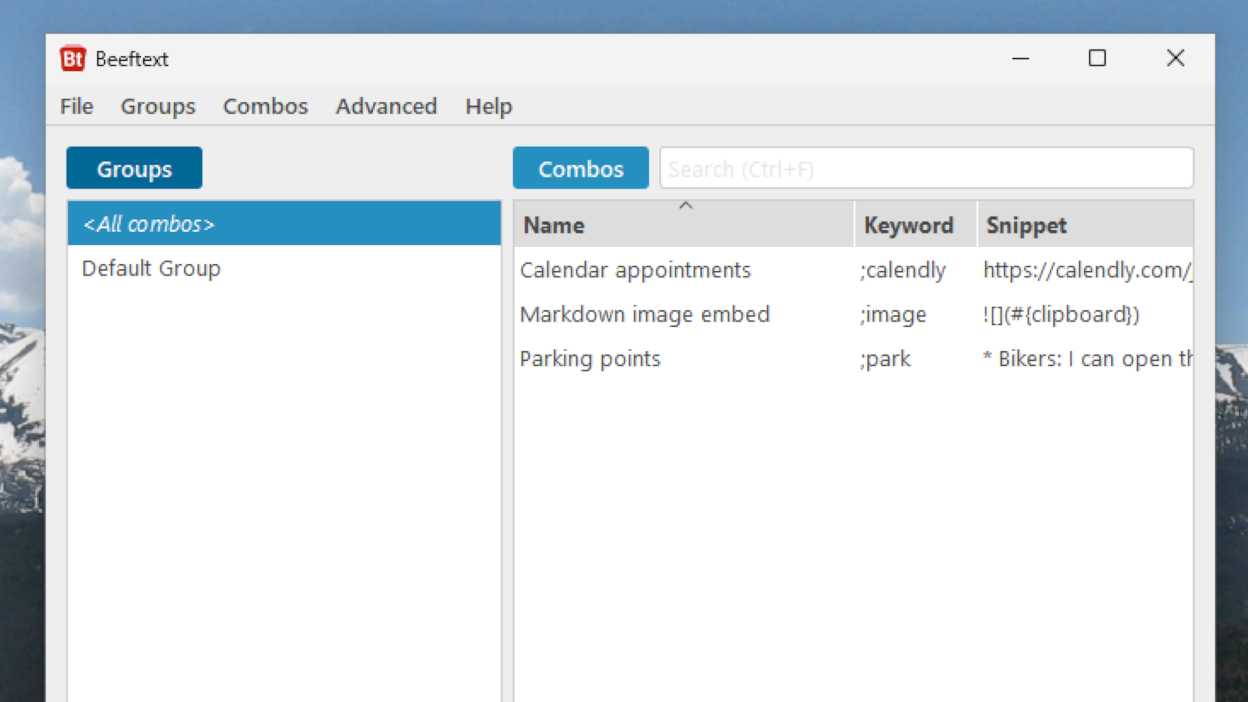Select the Parking points combo

590,358
